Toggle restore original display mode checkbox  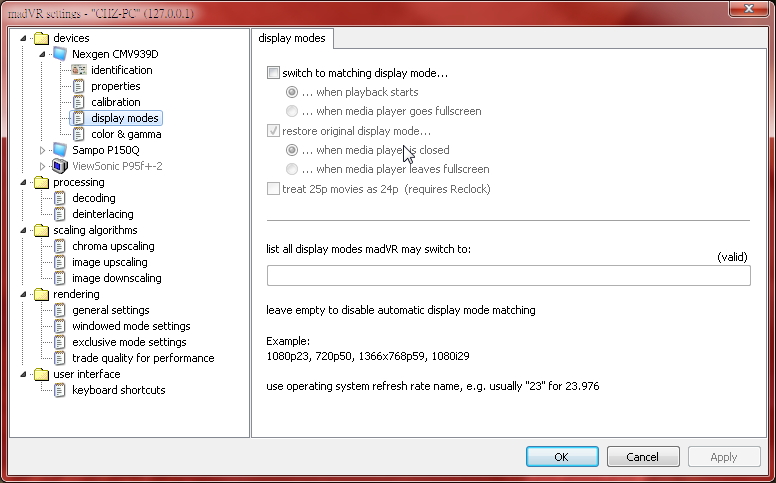coord(274,131)
